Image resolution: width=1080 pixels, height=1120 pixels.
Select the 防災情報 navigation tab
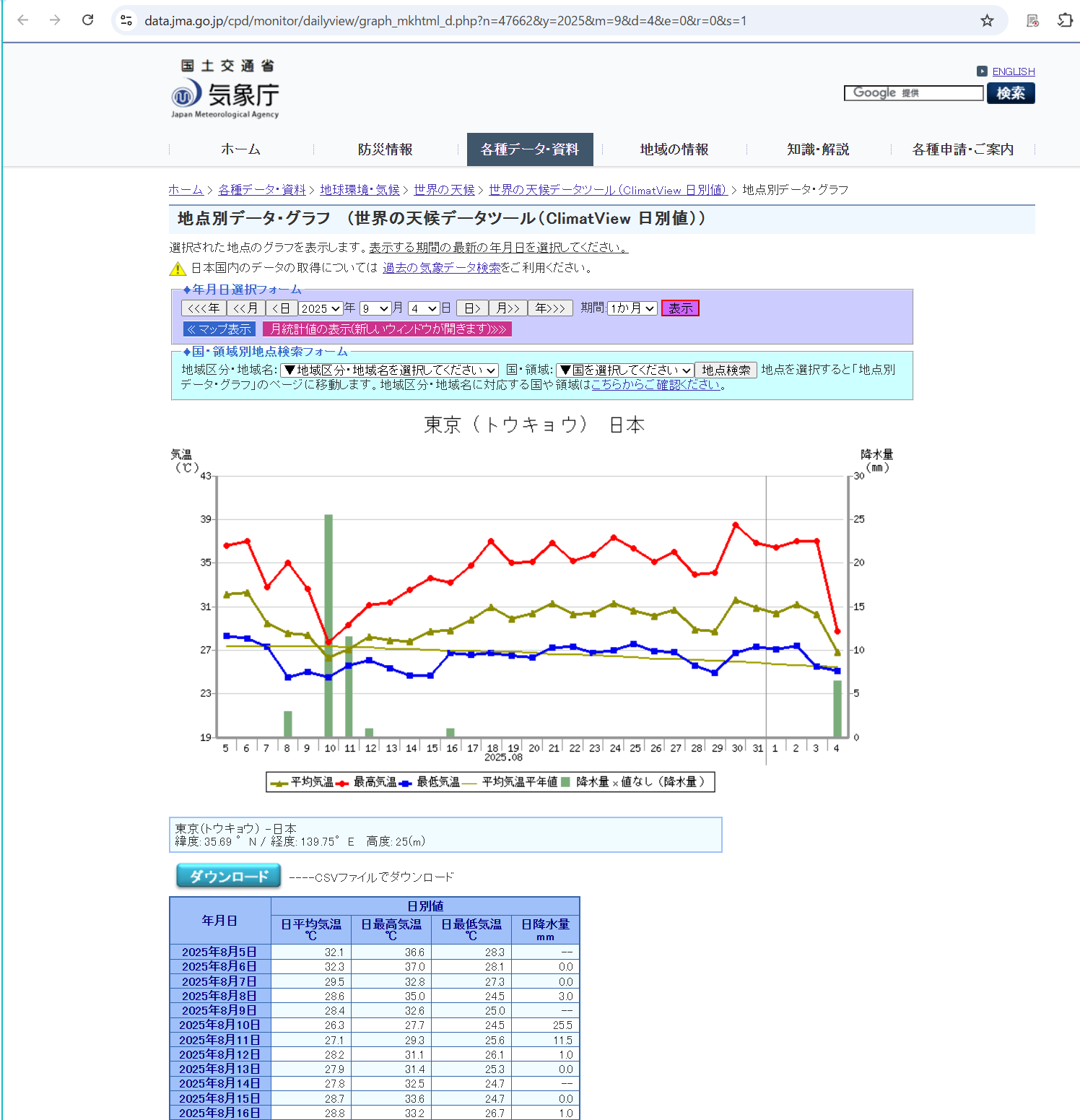[x=385, y=149]
